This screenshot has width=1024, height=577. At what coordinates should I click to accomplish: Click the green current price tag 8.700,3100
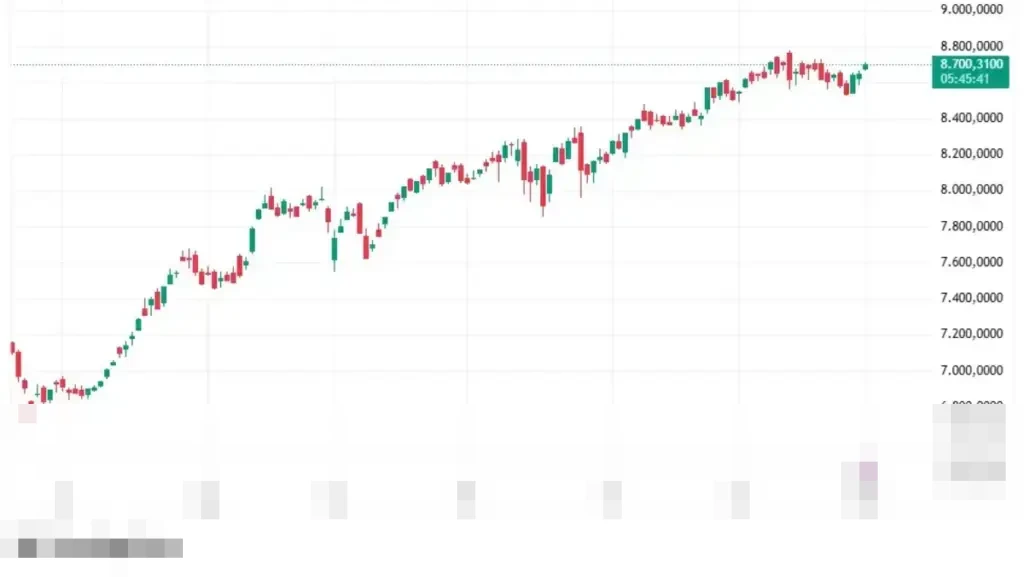967,64
